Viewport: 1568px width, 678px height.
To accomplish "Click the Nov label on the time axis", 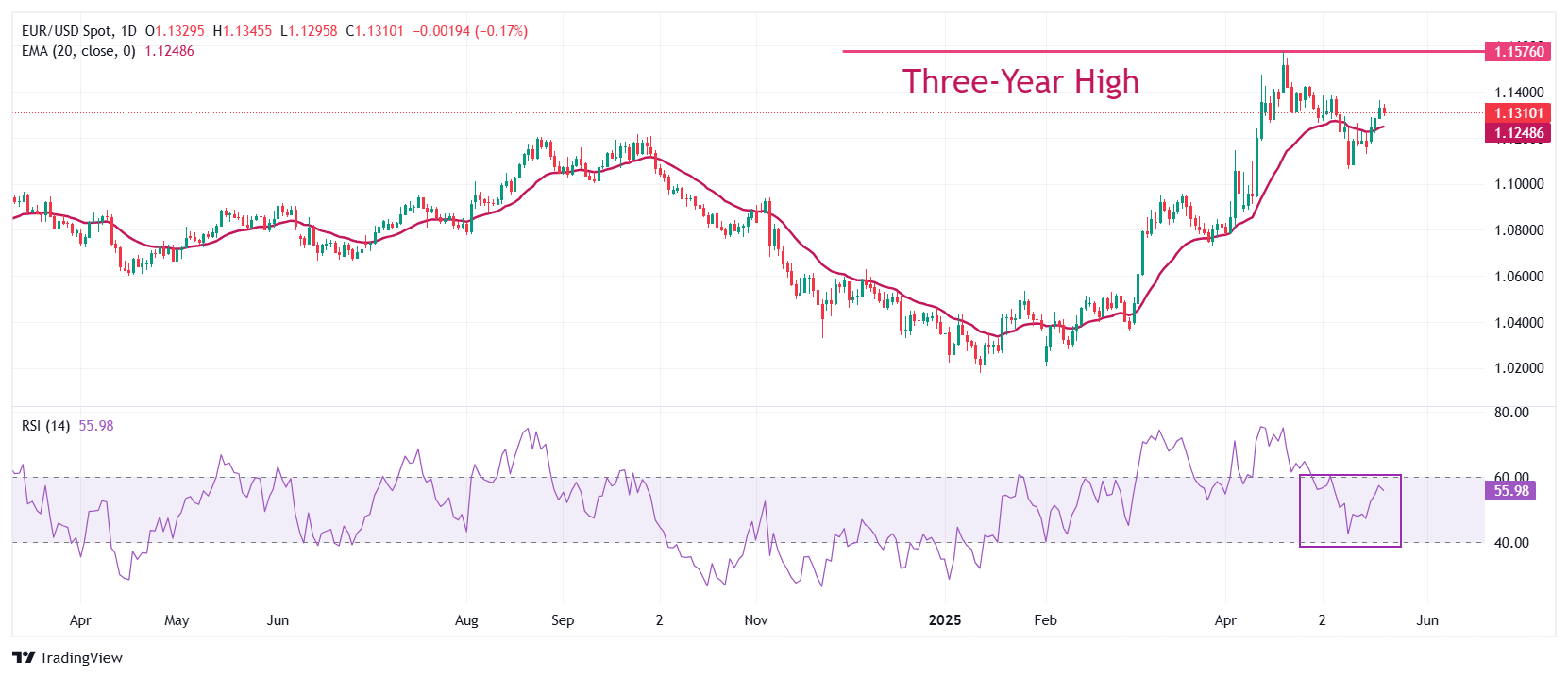I will coord(756,620).
